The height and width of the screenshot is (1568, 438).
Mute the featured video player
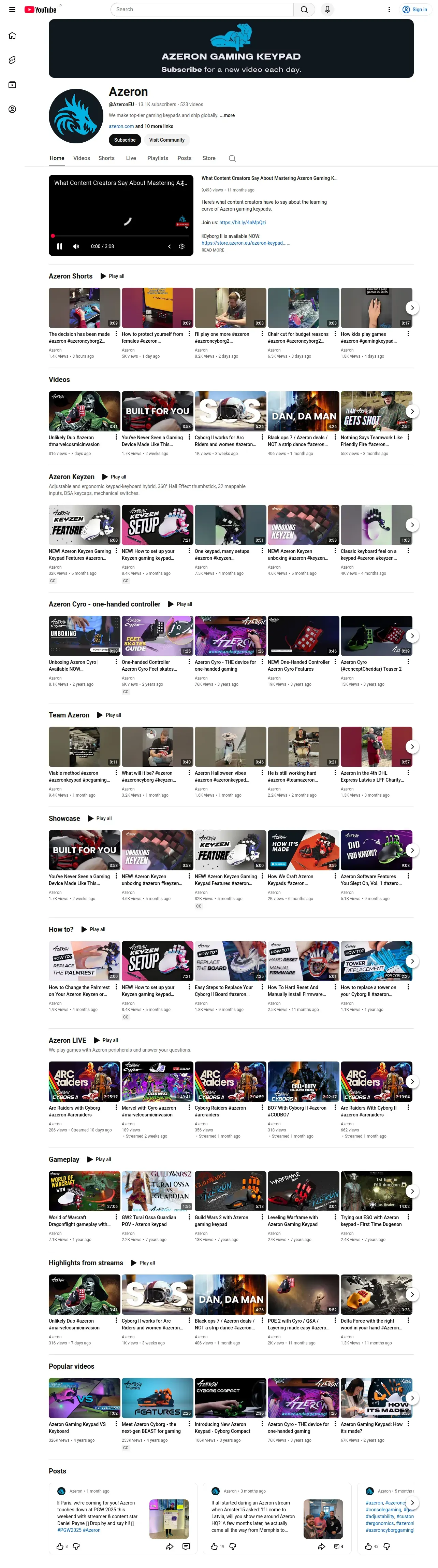click(76, 246)
